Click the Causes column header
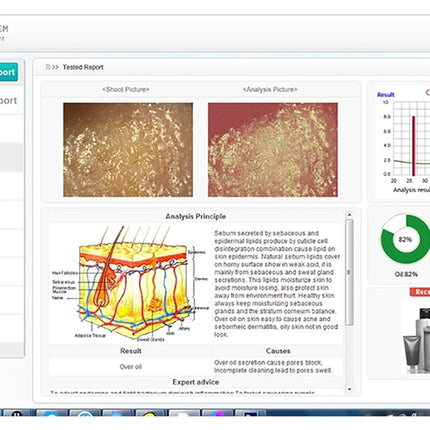The width and height of the screenshot is (430, 430). [278, 351]
